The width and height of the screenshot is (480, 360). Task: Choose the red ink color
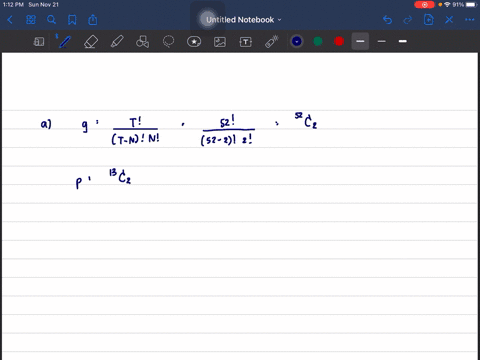339,41
